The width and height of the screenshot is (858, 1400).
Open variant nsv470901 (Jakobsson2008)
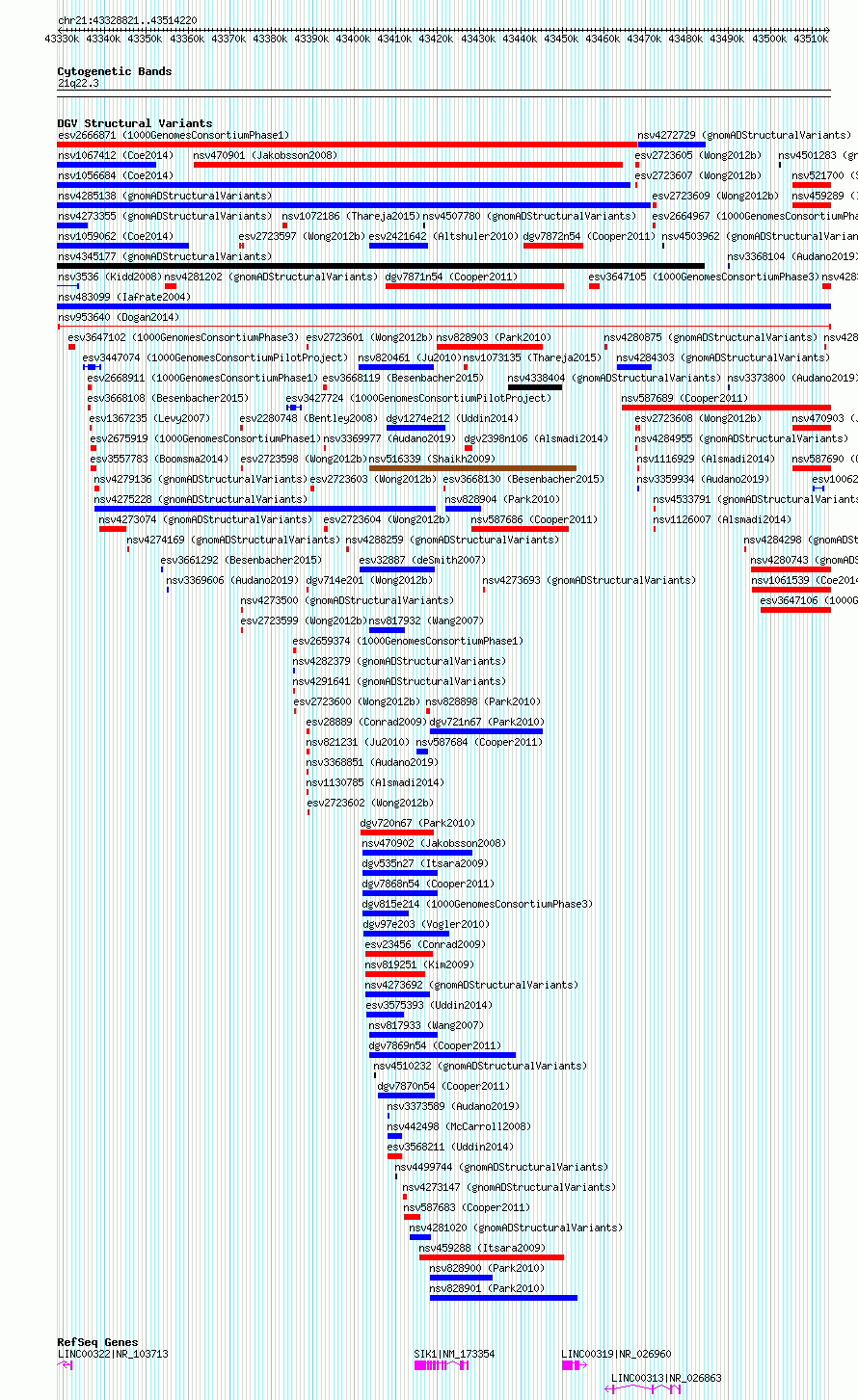tap(265, 155)
